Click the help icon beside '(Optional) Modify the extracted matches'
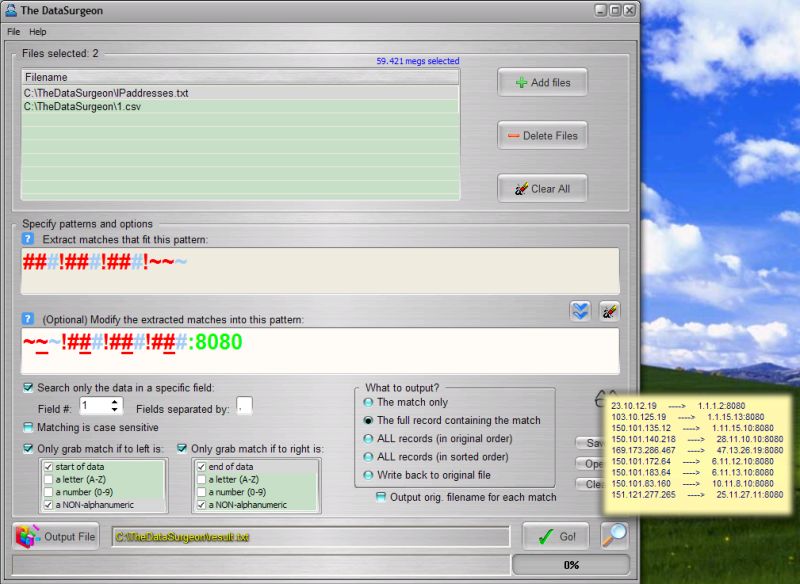The height and width of the screenshot is (584, 800). 28,319
